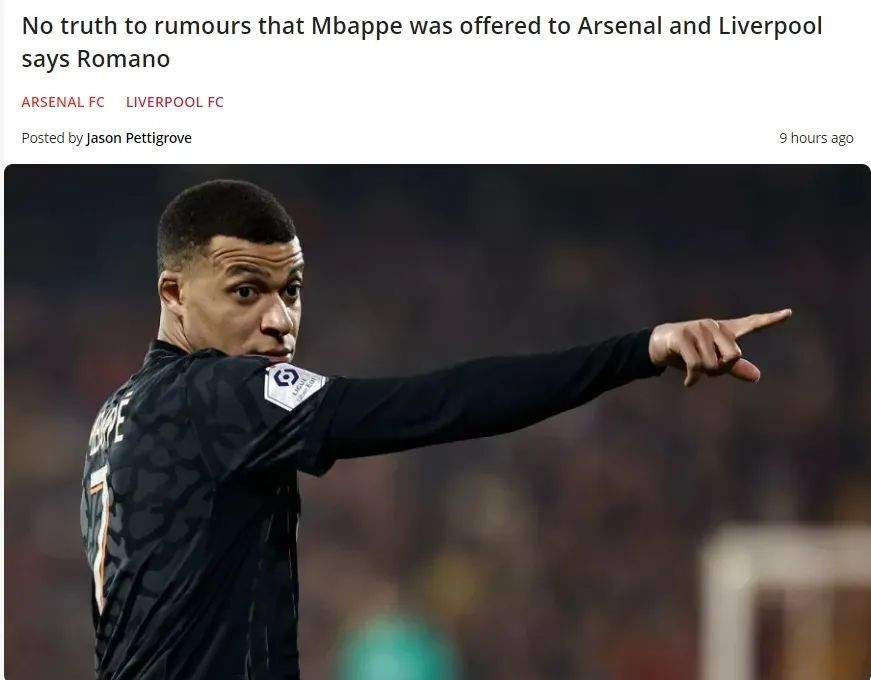
Task: Click the blurred green figure in background
Action: pos(395,645)
